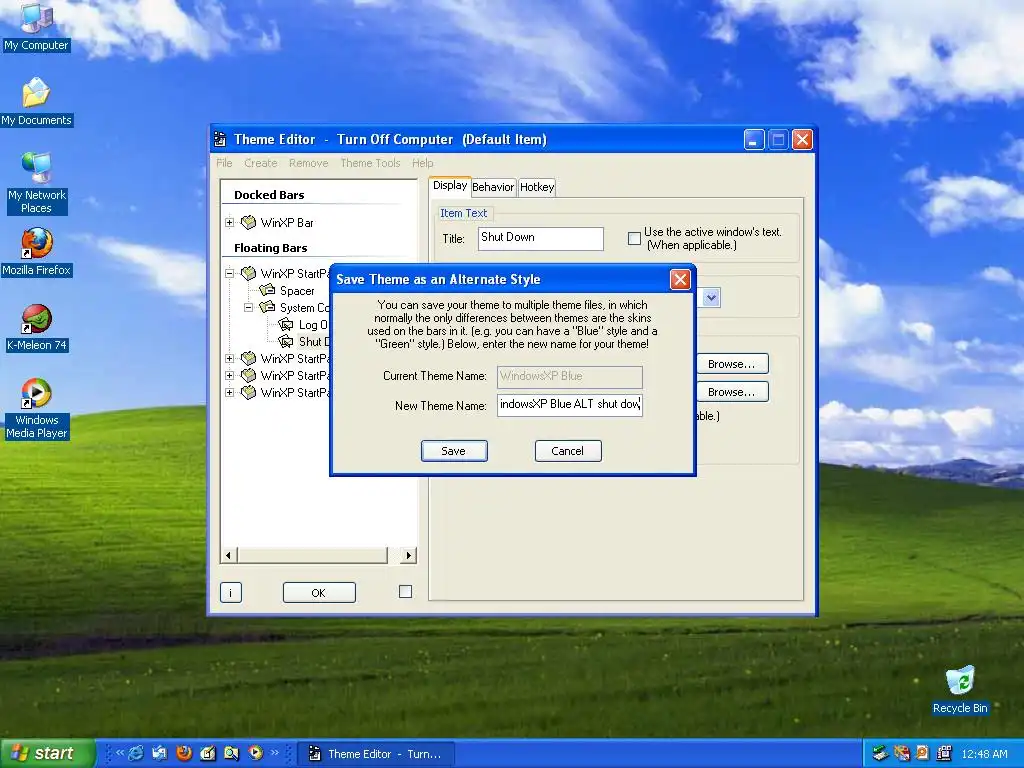Click the tree scrollbar right arrow
The image size is (1024, 768).
(408, 556)
